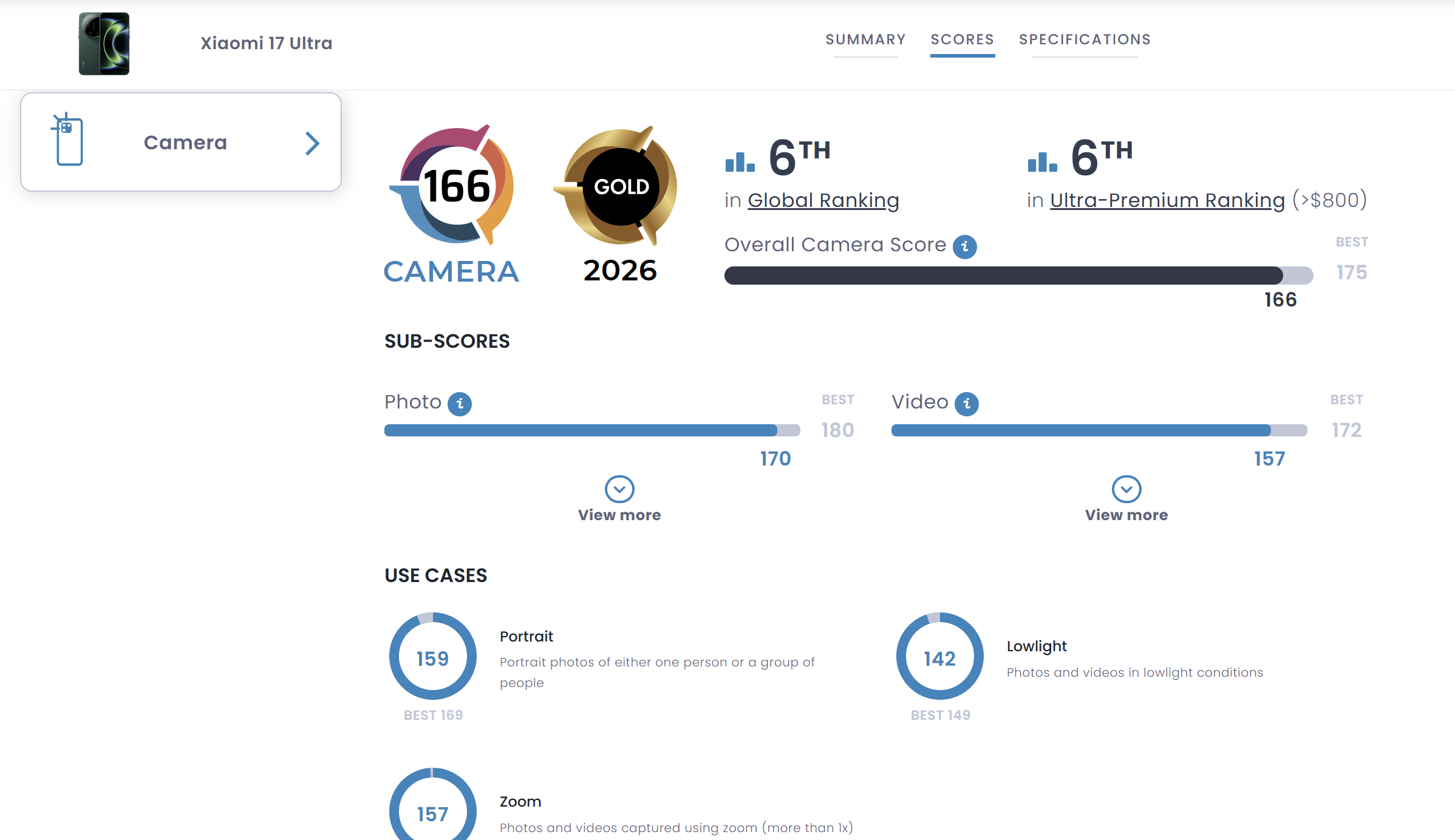Switch to the Specifications tab

tap(1085, 39)
